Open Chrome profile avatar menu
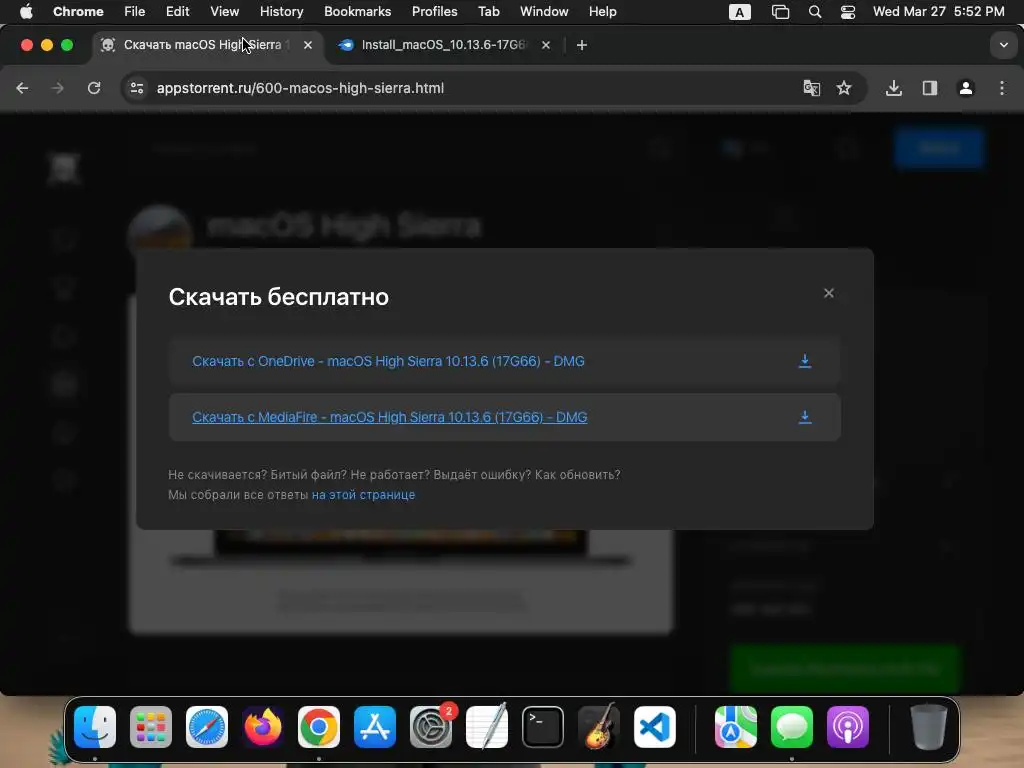The image size is (1024, 768). [965, 88]
